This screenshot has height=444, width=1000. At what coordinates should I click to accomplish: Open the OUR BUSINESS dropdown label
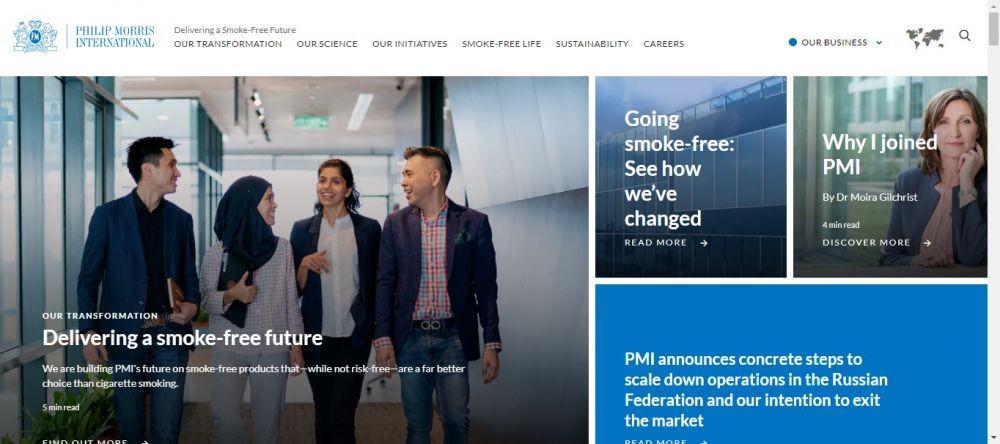pyautogui.click(x=834, y=43)
